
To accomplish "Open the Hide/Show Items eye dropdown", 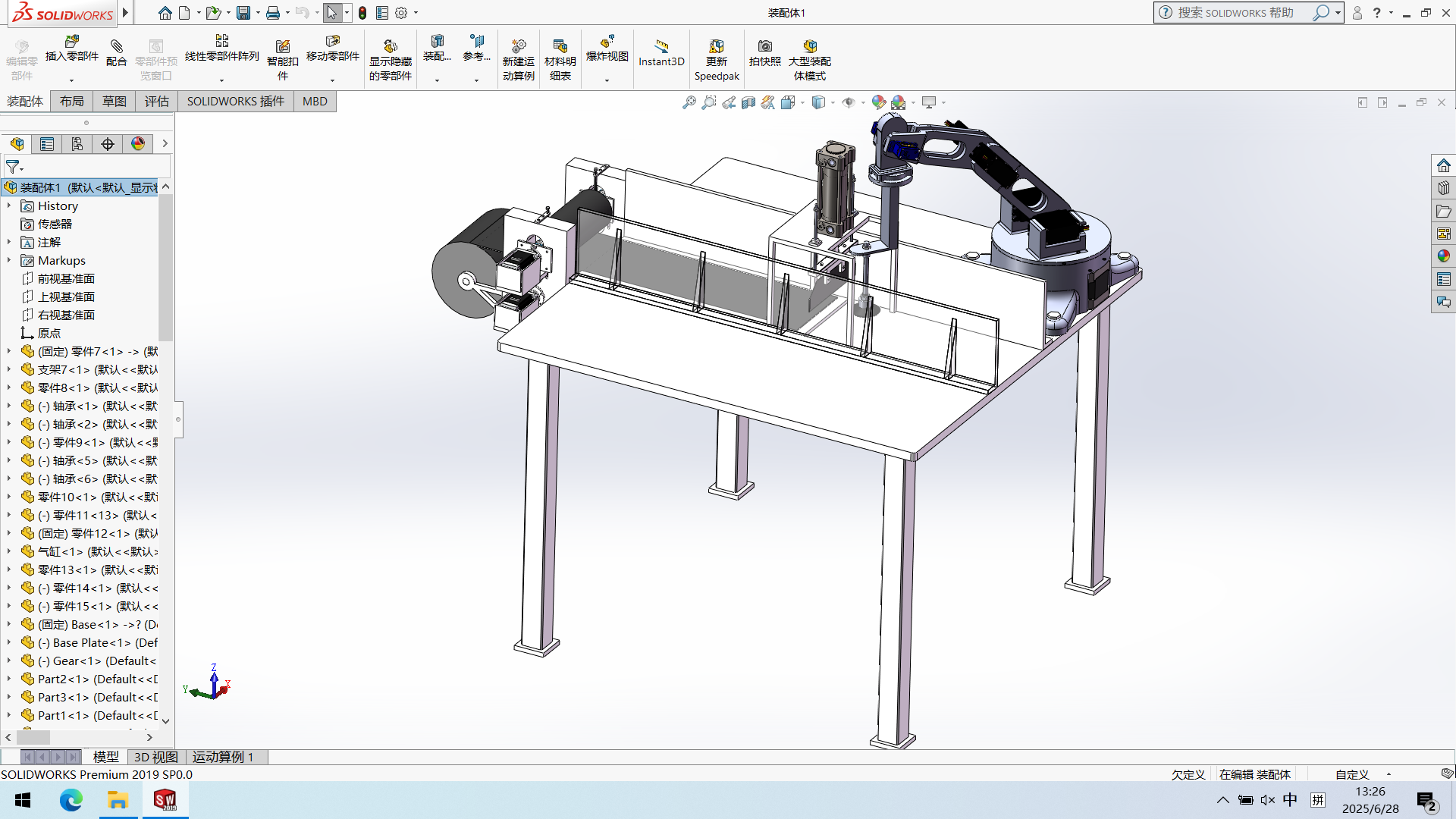I will coord(863,102).
